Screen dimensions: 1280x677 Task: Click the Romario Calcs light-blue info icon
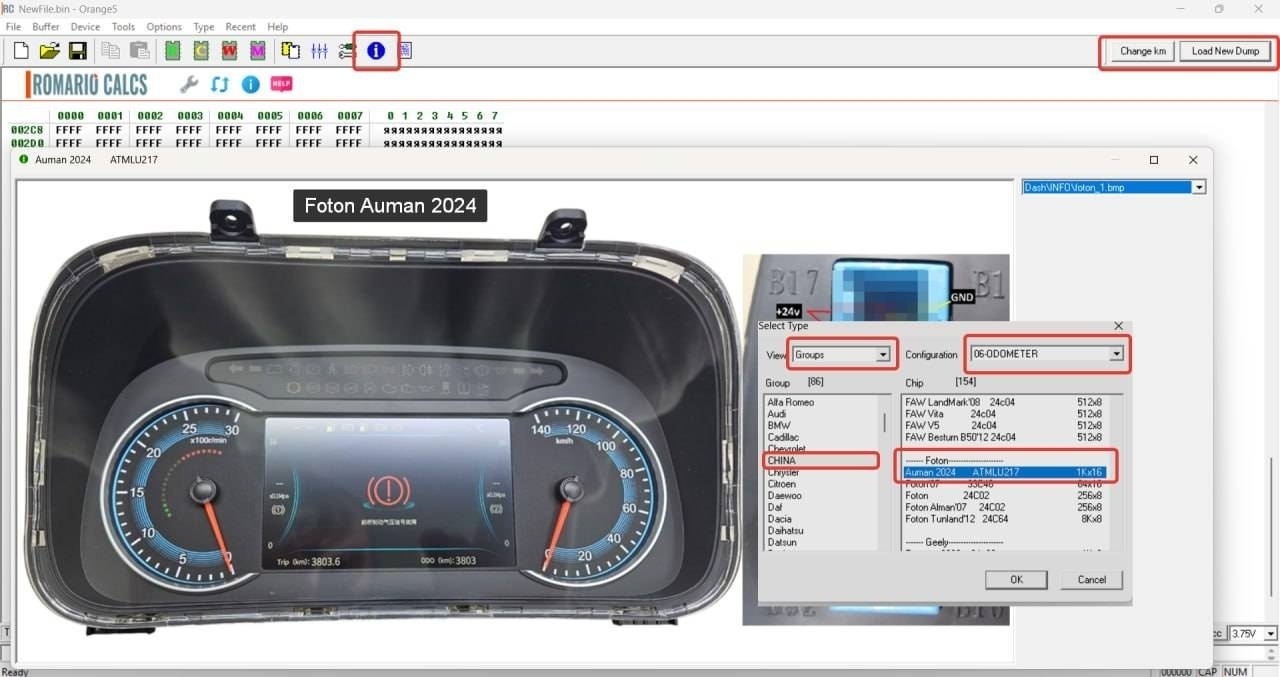(250, 85)
